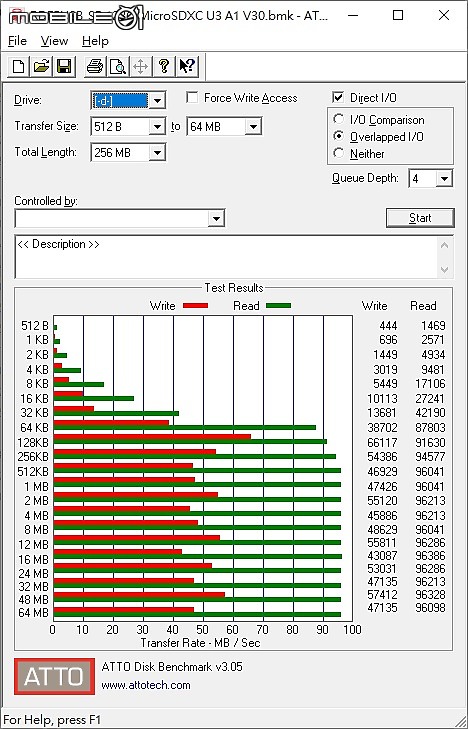Click the read value 96386
Viewport: 468px width, 729px height.
(x=430, y=556)
